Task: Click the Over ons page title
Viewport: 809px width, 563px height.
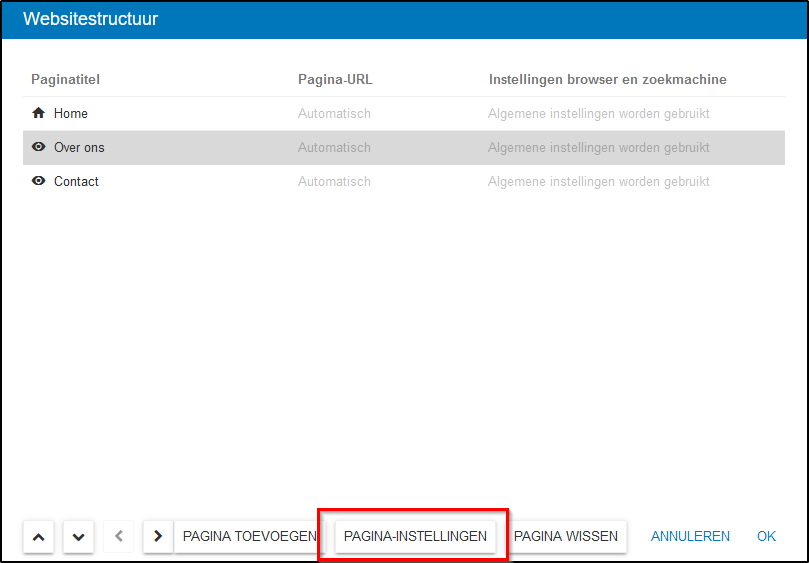Action: (x=79, y=148)
